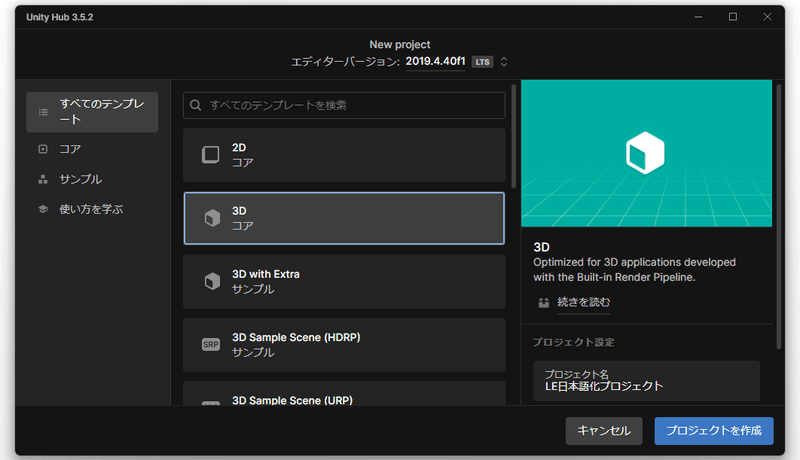Select the 3D コア template
Viewport: 800px width, 460px height.
click(x=344, y=218)
